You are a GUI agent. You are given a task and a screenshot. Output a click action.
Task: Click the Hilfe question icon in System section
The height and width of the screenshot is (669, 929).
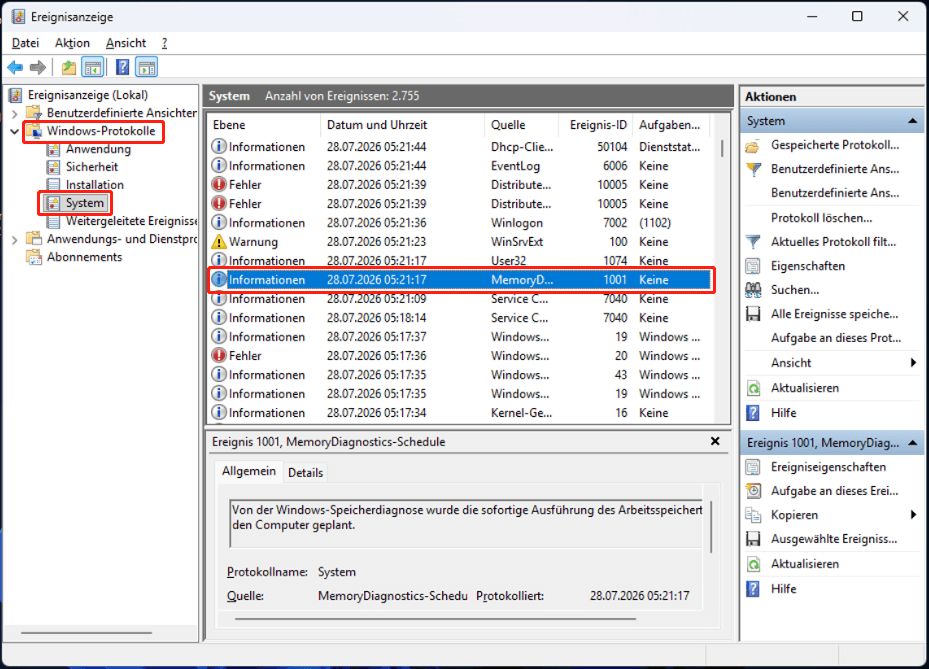pos(753,413)
